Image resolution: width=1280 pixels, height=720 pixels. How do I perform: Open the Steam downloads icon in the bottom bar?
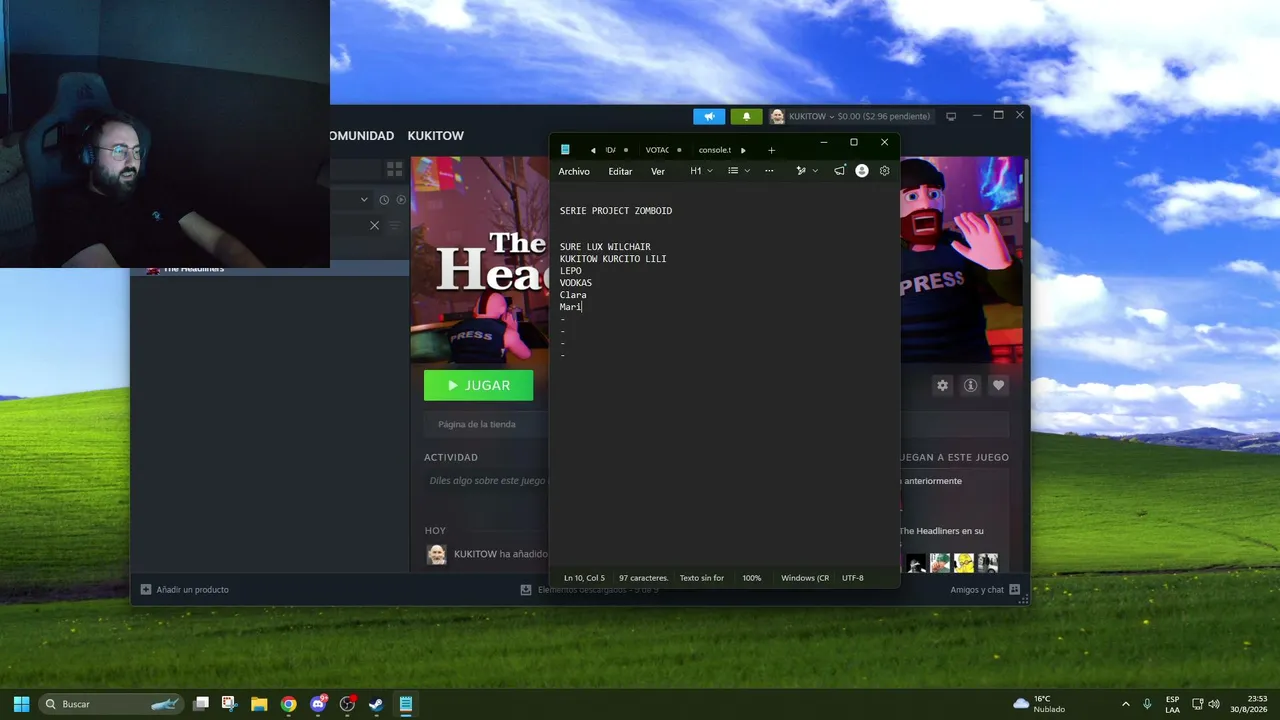(526, 590)
